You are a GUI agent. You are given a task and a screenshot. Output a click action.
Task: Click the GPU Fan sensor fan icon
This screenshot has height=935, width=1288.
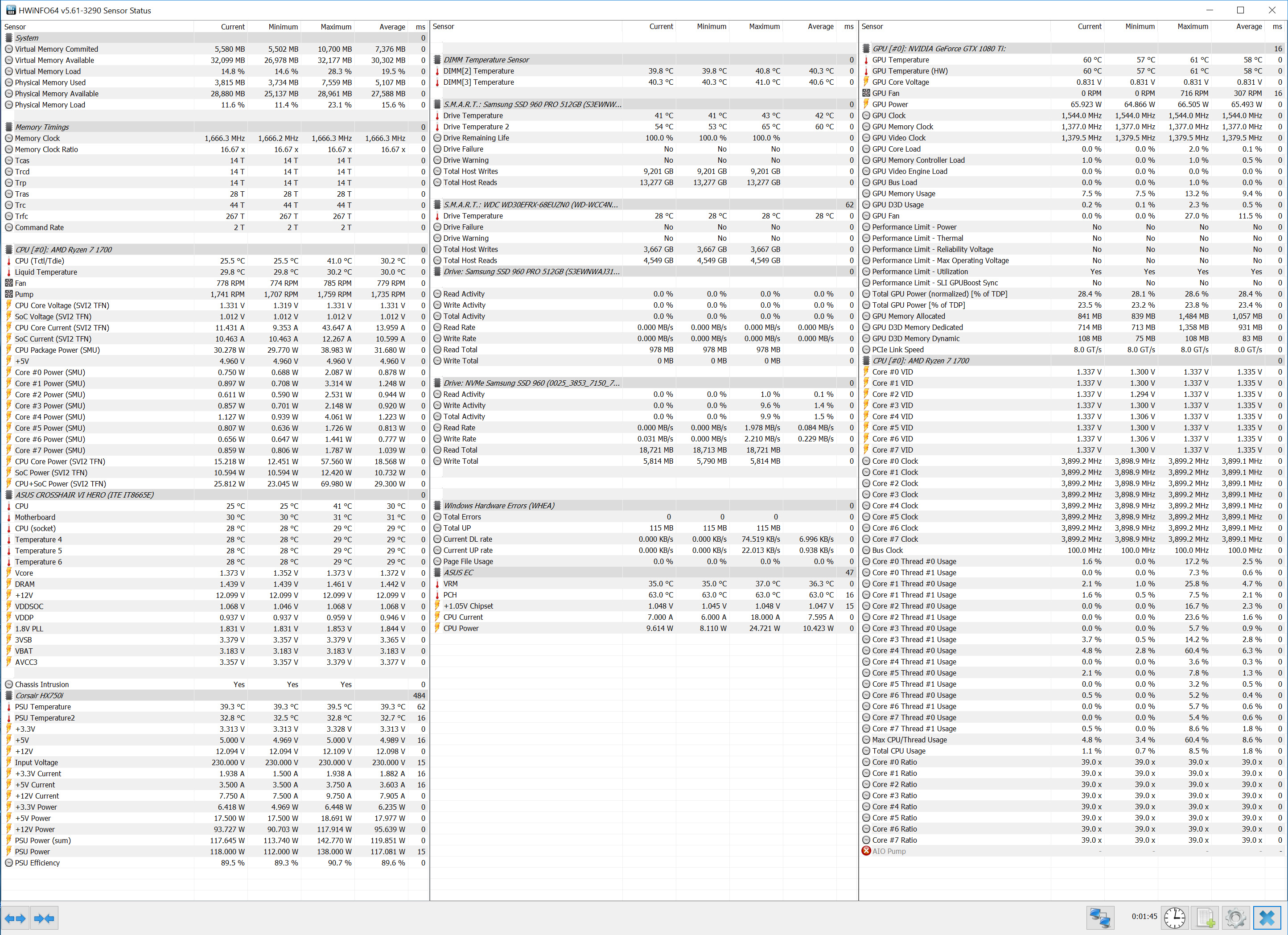(x=866, y=93)
